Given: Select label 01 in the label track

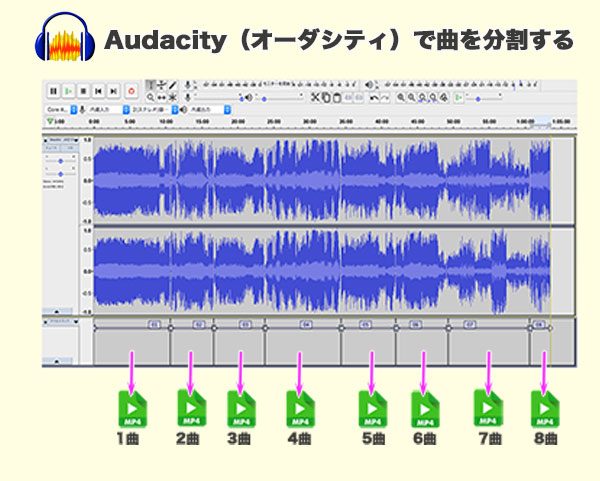Looking at the screenshot, I should (x=154, y=324).
